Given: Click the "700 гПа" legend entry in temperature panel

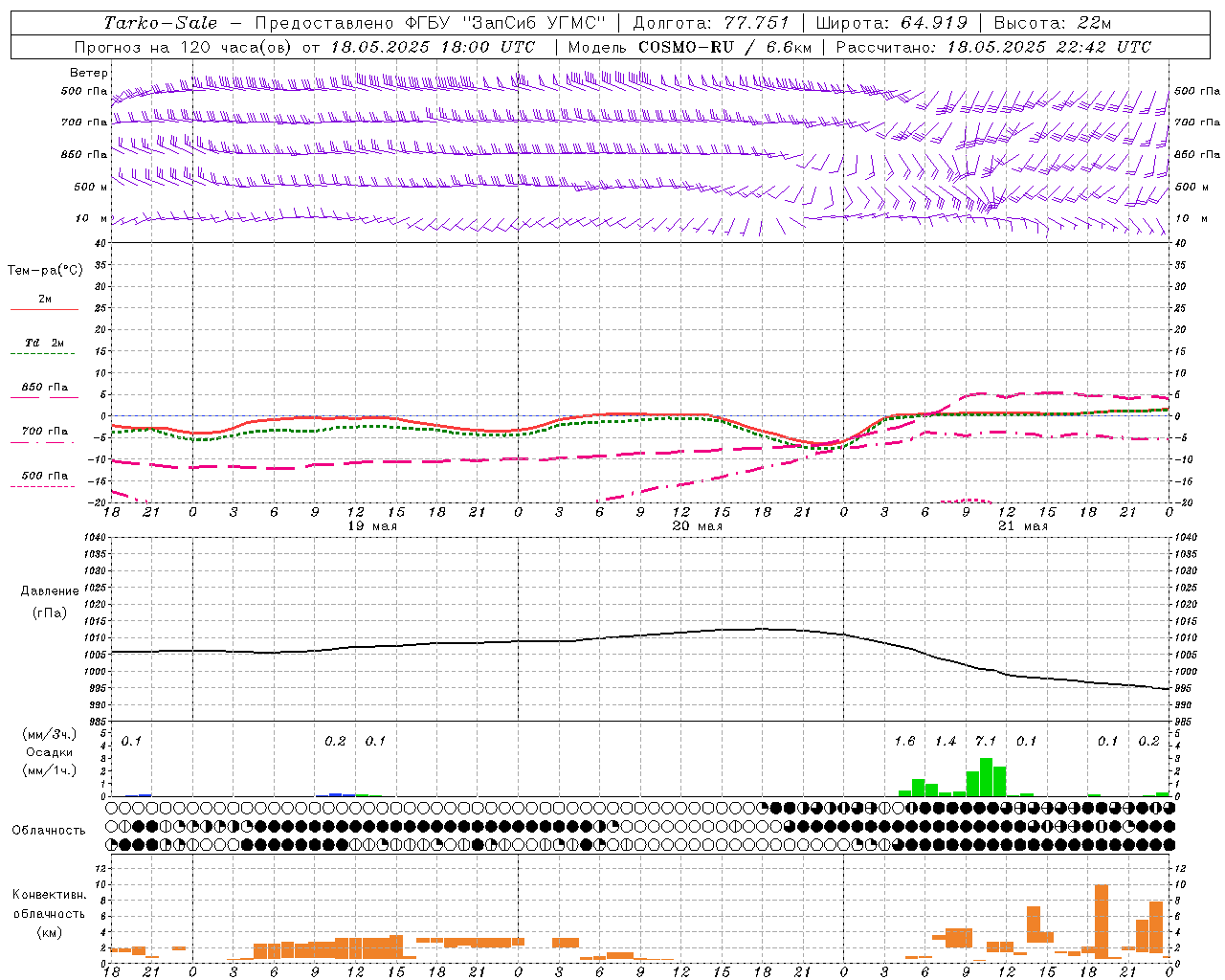Looking at the screenshot, I should click(45, 431).
